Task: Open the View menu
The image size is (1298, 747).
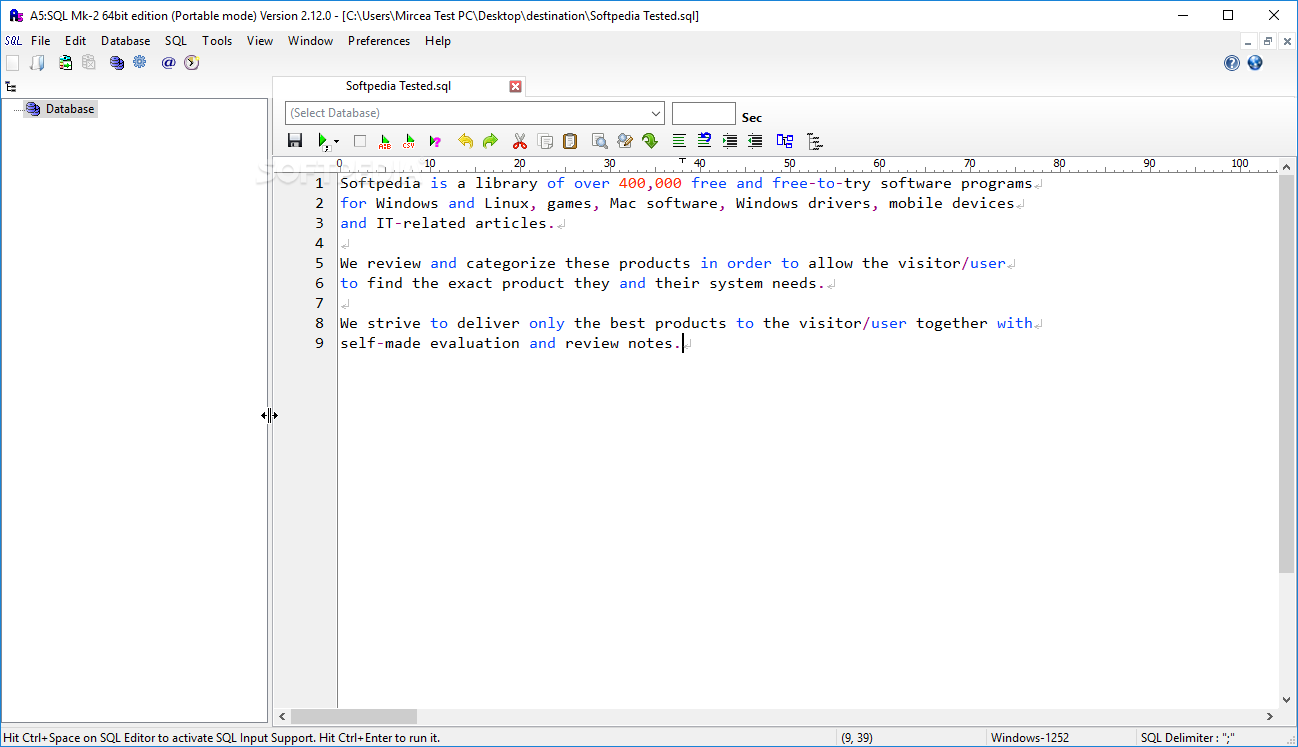Action: 260,41
